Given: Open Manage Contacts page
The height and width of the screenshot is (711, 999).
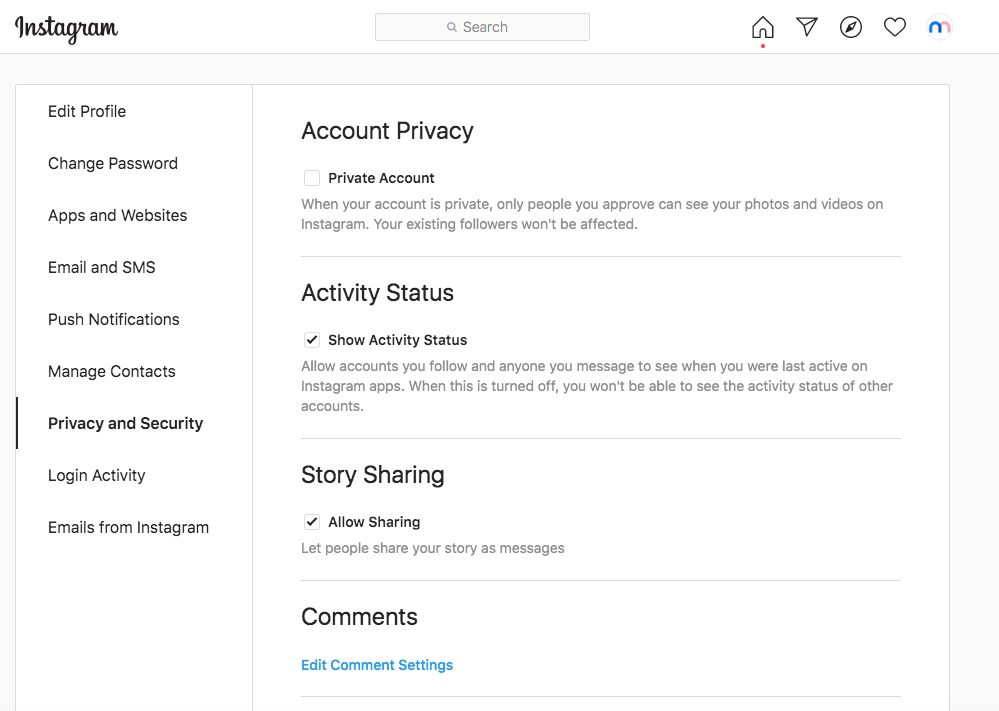Looking at the screenshot, I should [x=111, y=371].
